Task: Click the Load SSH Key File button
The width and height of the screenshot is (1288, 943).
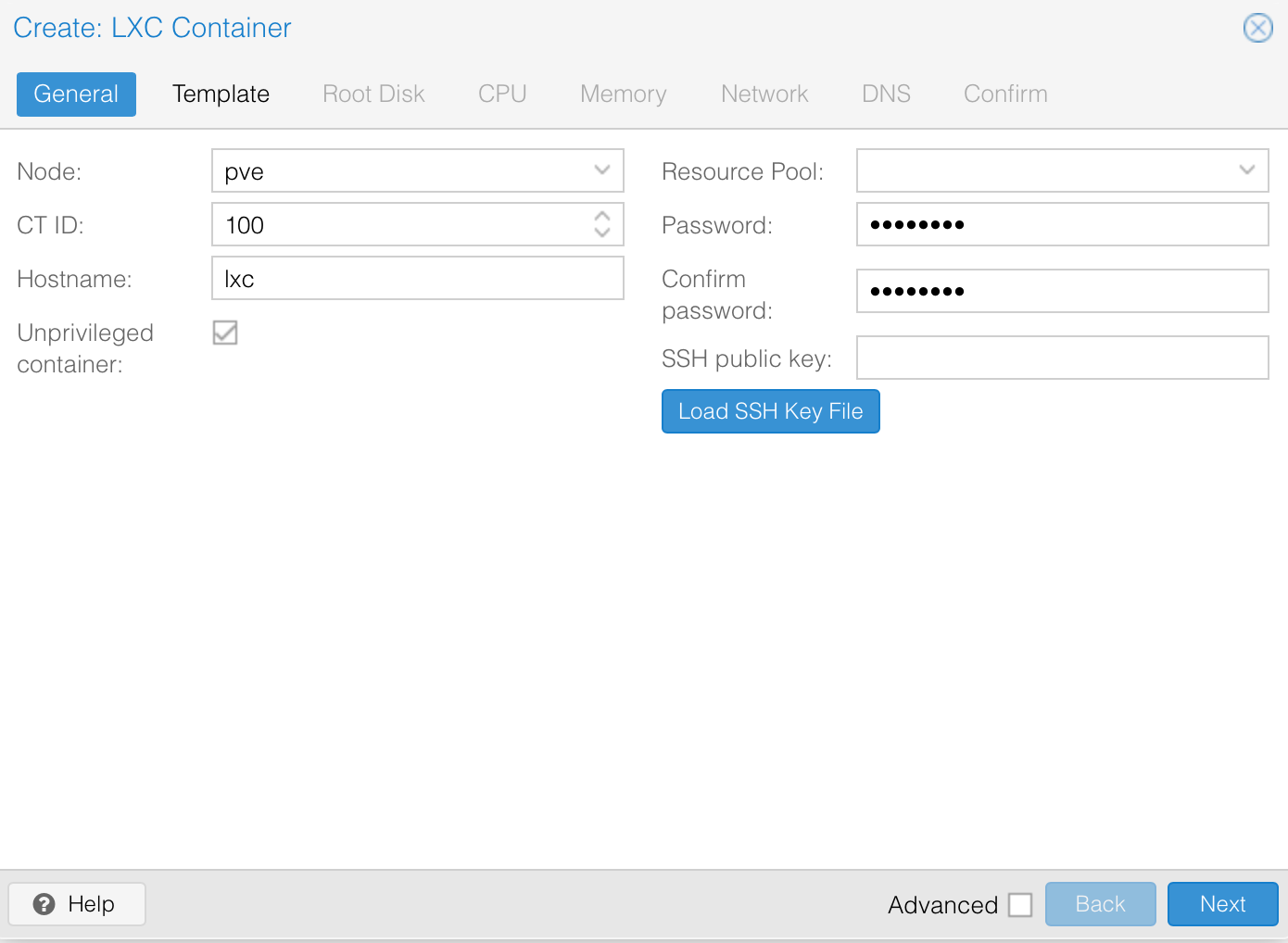Action: coord(770,411)
